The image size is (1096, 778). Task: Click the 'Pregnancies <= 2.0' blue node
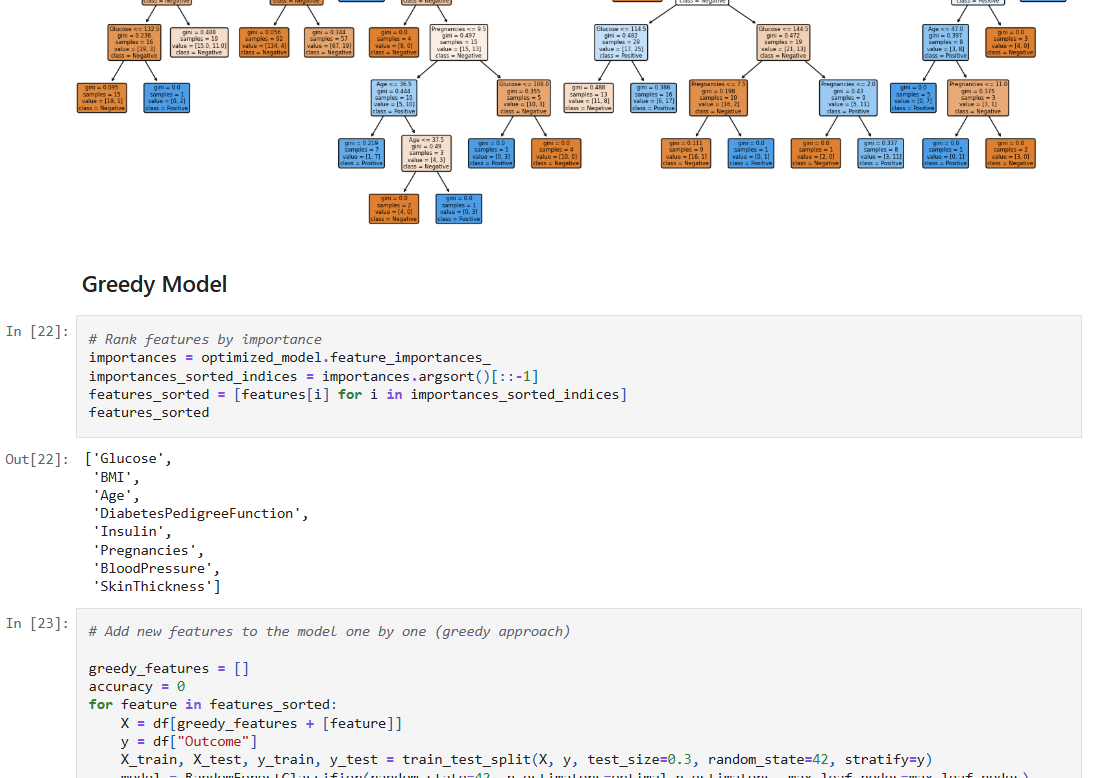click(849, 97)
